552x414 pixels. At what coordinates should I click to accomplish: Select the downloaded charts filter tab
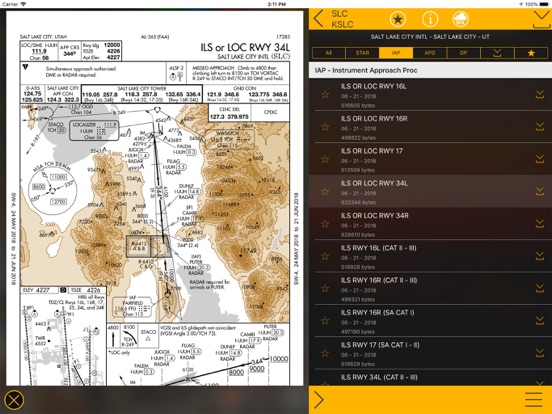point(497,53)
